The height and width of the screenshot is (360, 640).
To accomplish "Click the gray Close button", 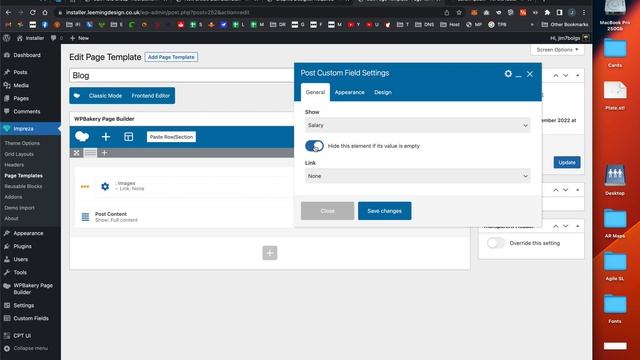I will pos(327,211).
